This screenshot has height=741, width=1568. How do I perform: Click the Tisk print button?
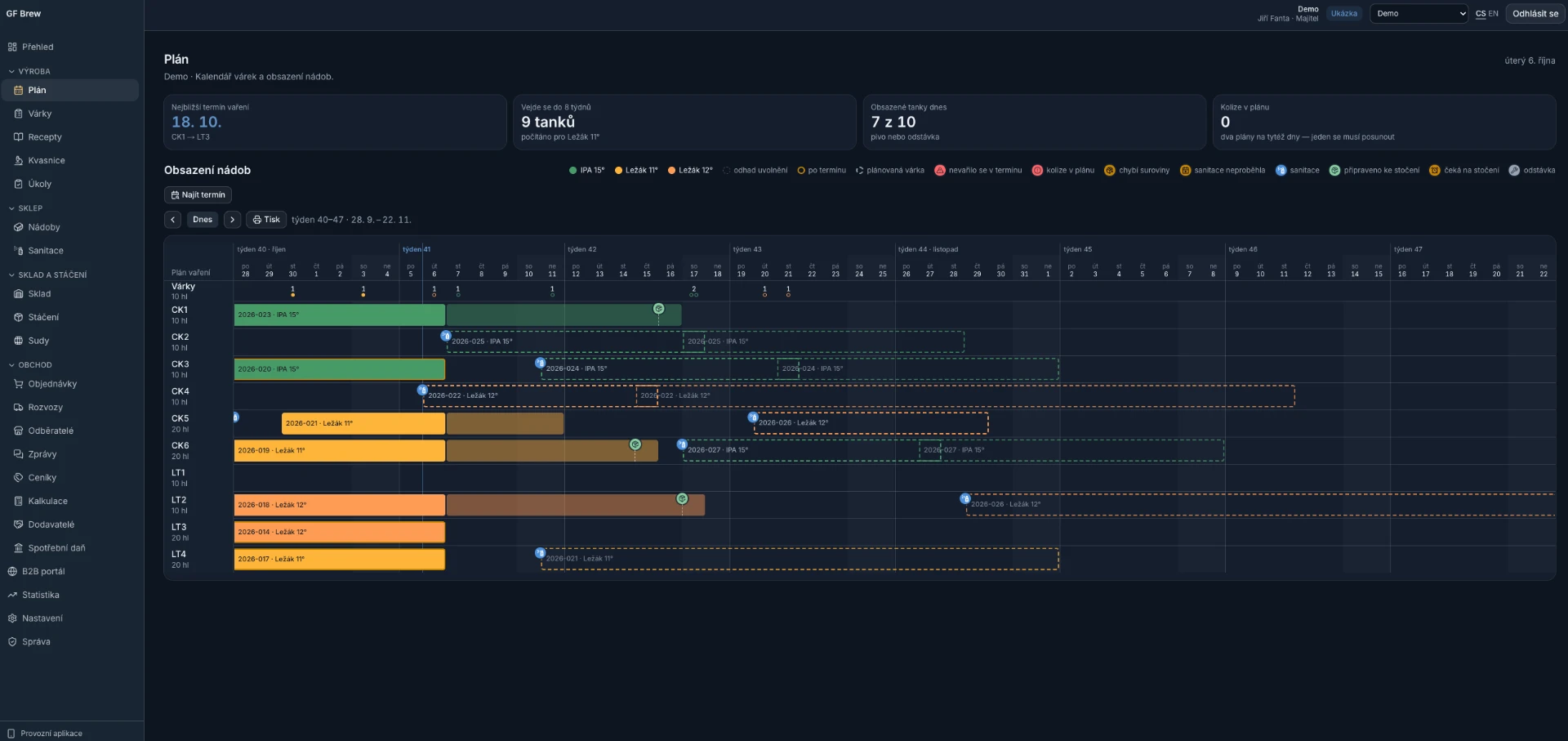click(266, 220)
